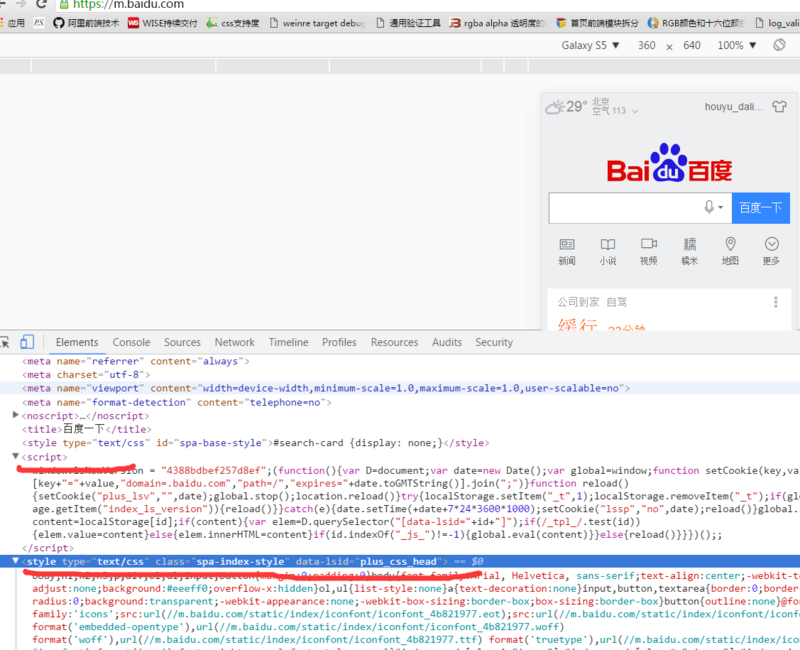This screenshot has width=800, height=650.
Task: Open the 糯米 Nuomi icon
Action: point(689,244)
